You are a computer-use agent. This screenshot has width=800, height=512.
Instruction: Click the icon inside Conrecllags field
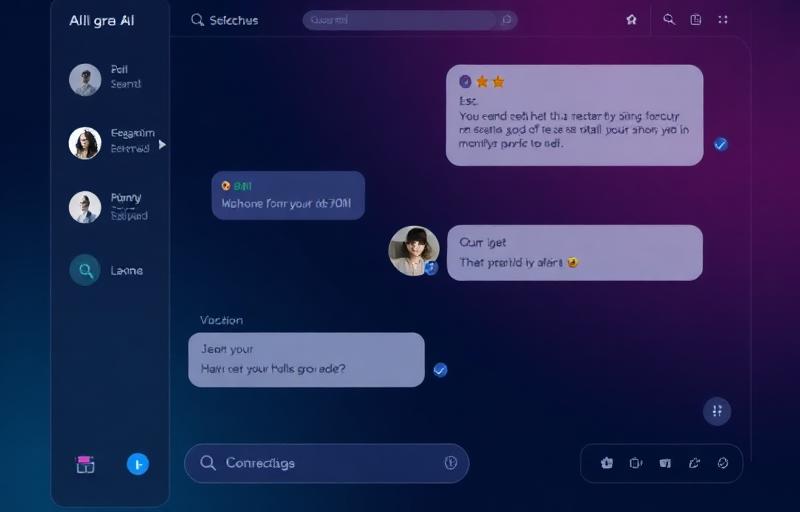click(451, 463)
